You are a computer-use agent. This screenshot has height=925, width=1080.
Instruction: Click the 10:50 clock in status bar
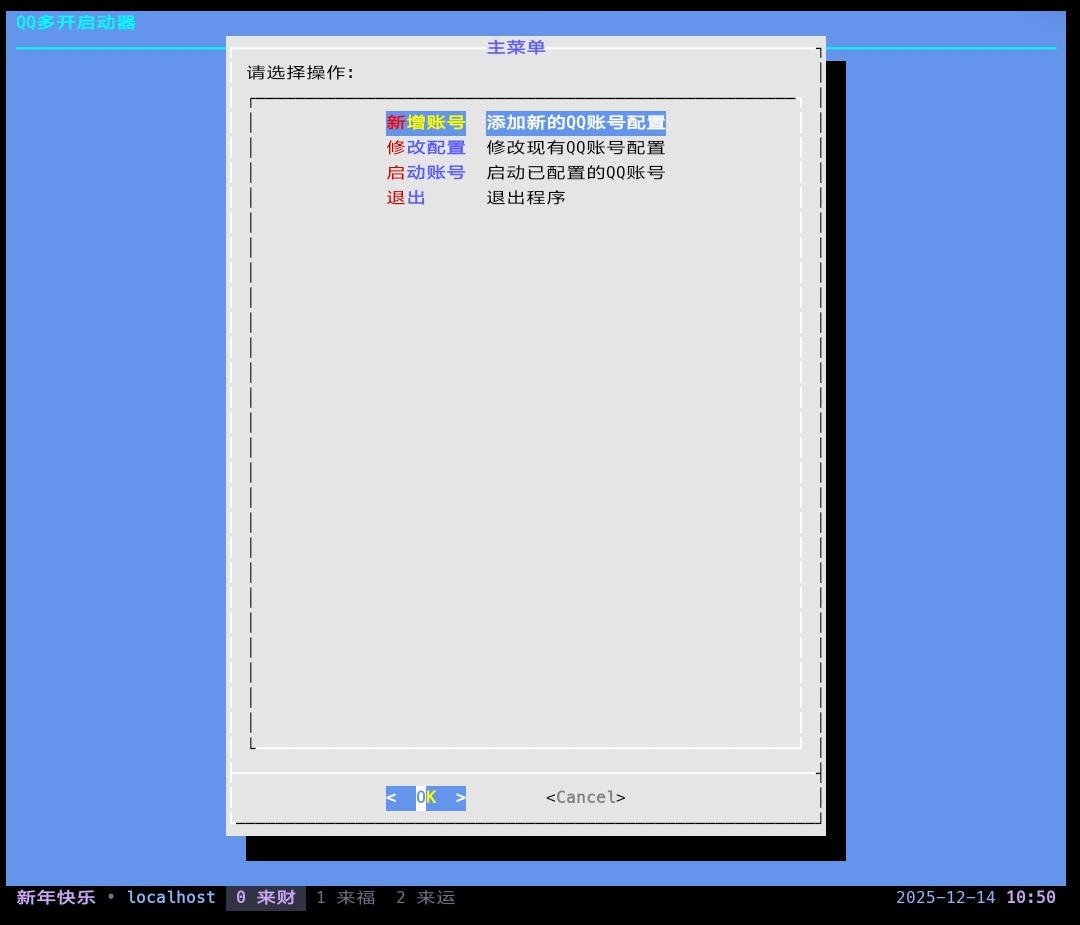pyautogui.click(x=1030, y=897)
